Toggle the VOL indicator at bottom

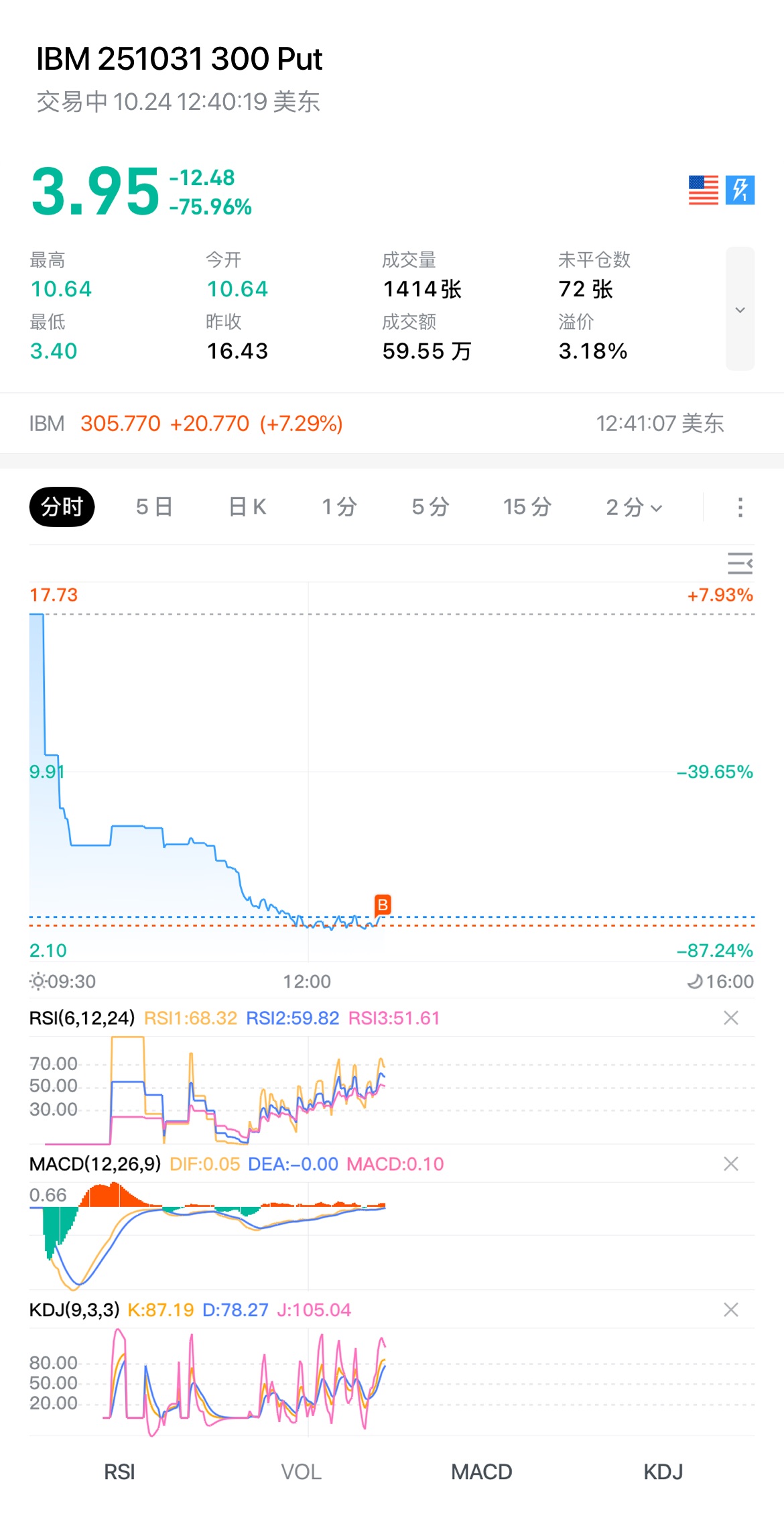coord(301,1472)
